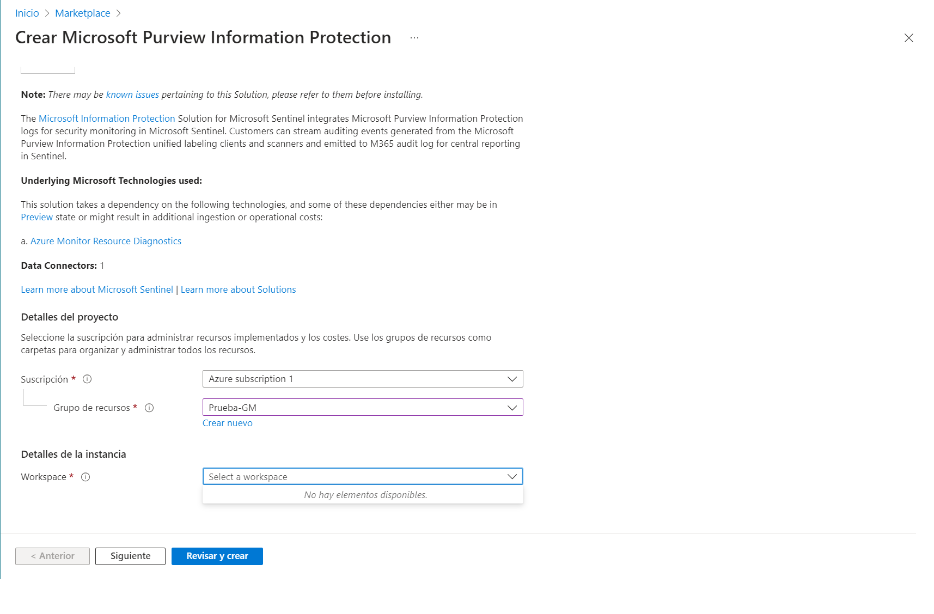Open the ellipsis more options menu
Viewport: 934px width, 614px height.
click(414, 38)
